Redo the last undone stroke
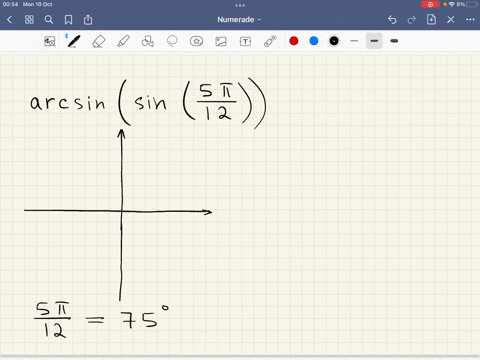This screenshot has width=480, height=360. tap(412, 20)
